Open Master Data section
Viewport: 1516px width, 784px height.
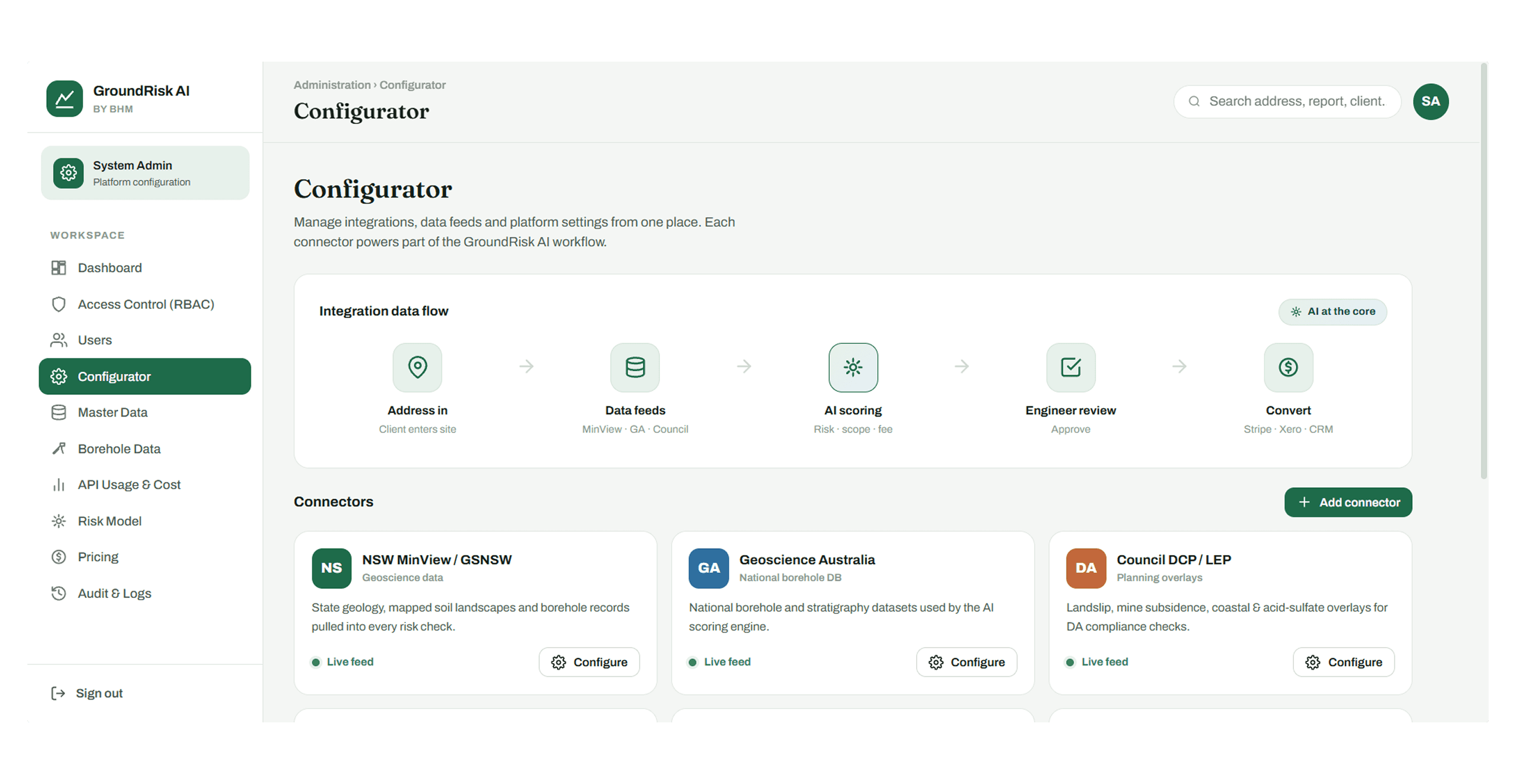pos(145,413)
